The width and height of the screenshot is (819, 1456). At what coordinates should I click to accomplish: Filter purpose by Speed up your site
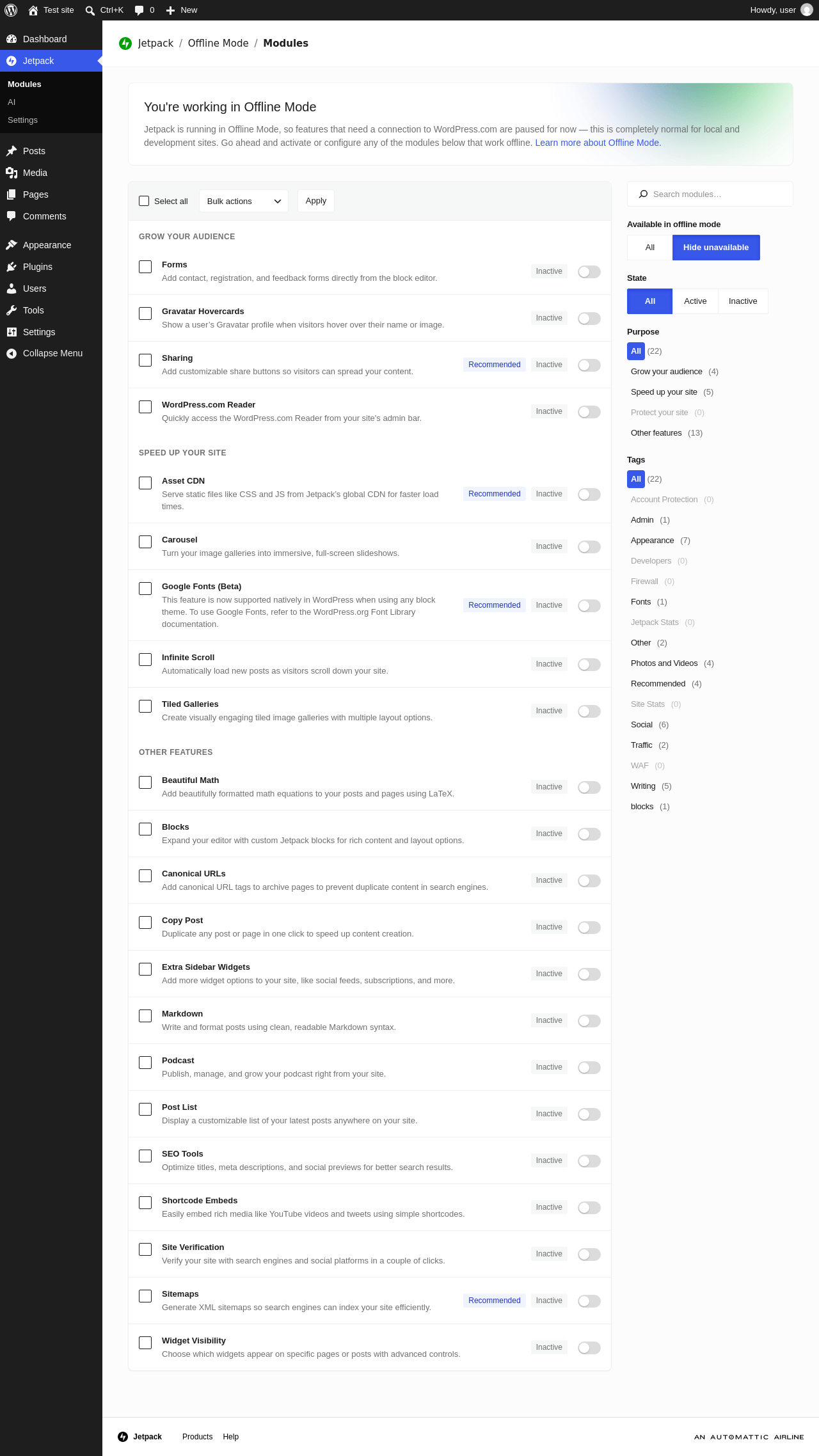[664, 392]
